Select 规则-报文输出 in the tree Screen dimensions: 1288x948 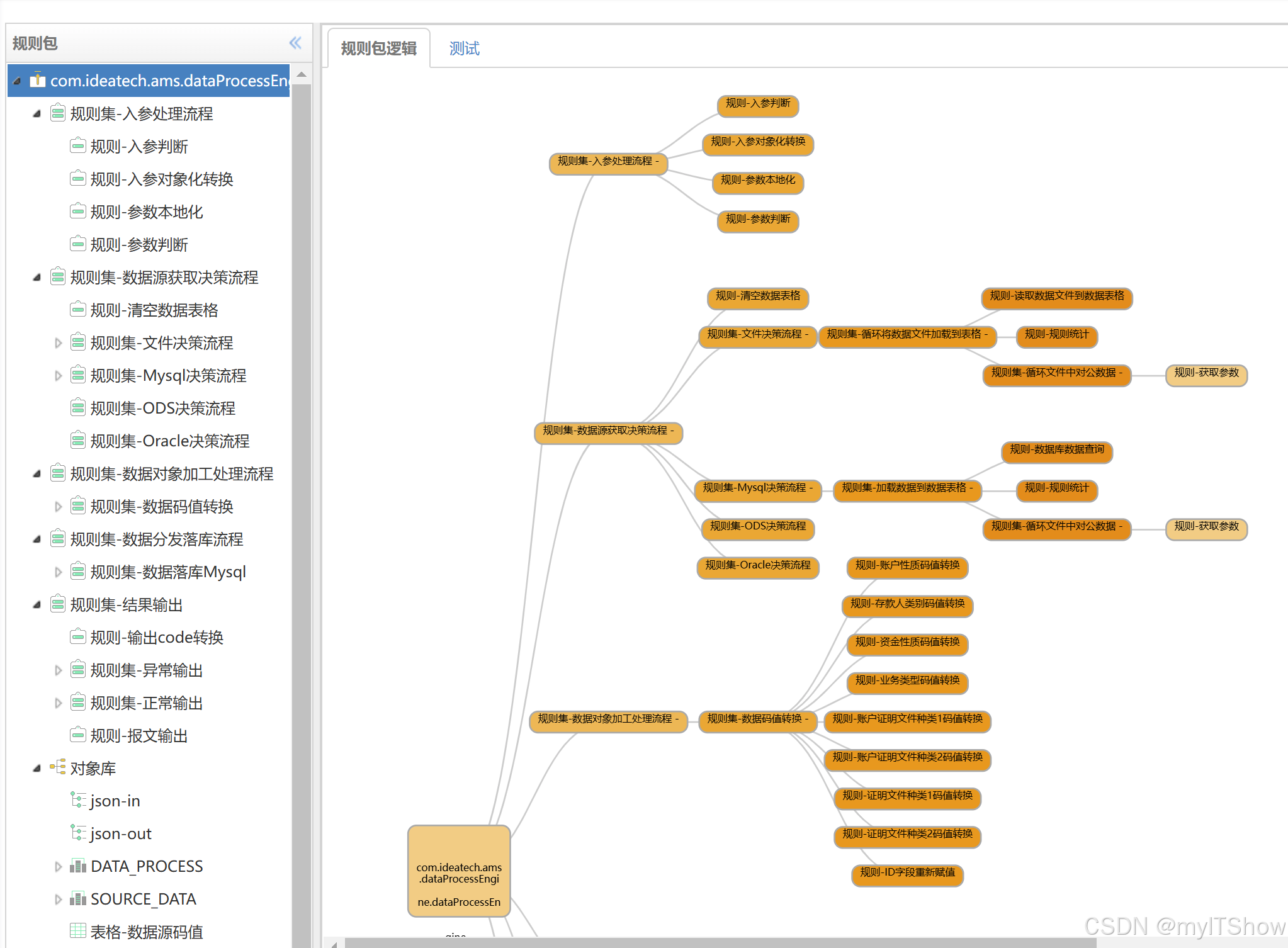click(x=139, y=735)
